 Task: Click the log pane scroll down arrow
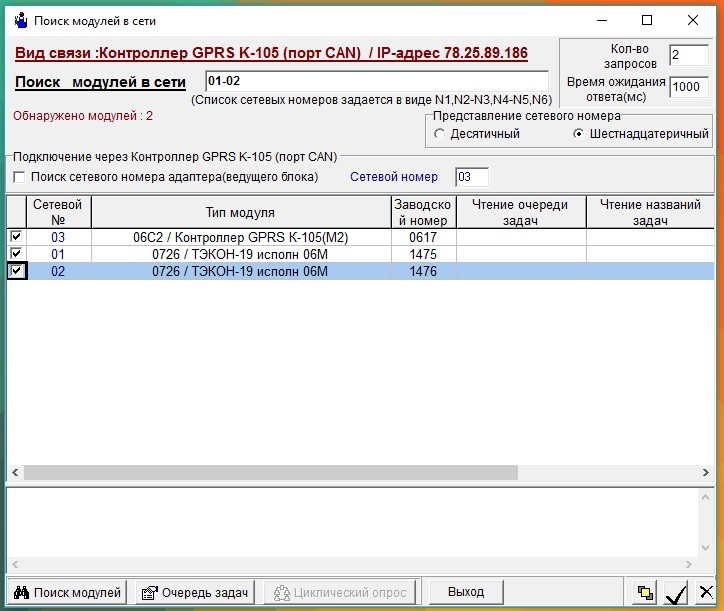click(706, 548)
